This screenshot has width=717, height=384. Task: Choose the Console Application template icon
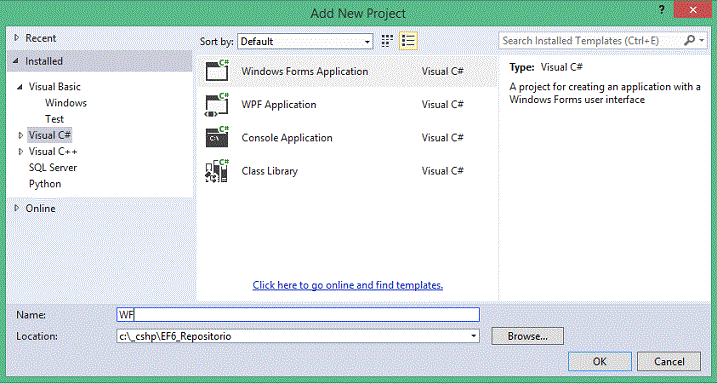click(217, 137)
